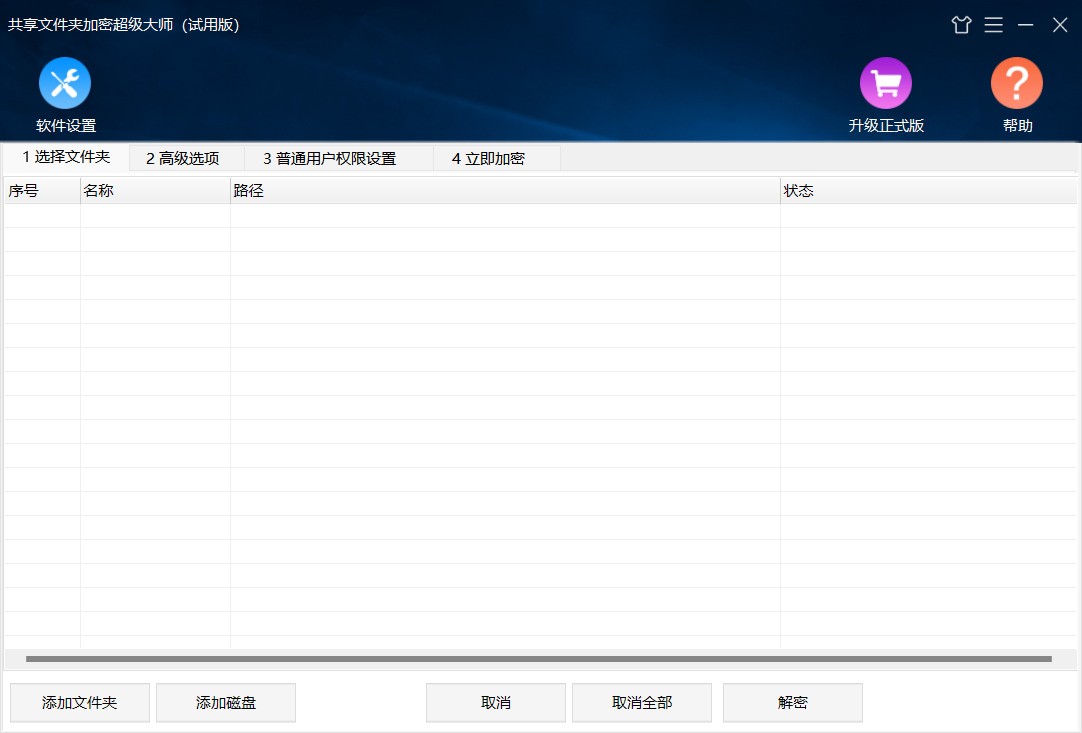Screen dimensions: 1082x733
Task: Open the 3 普通用户权限设置 tab
Action: (x=330, y=158)
